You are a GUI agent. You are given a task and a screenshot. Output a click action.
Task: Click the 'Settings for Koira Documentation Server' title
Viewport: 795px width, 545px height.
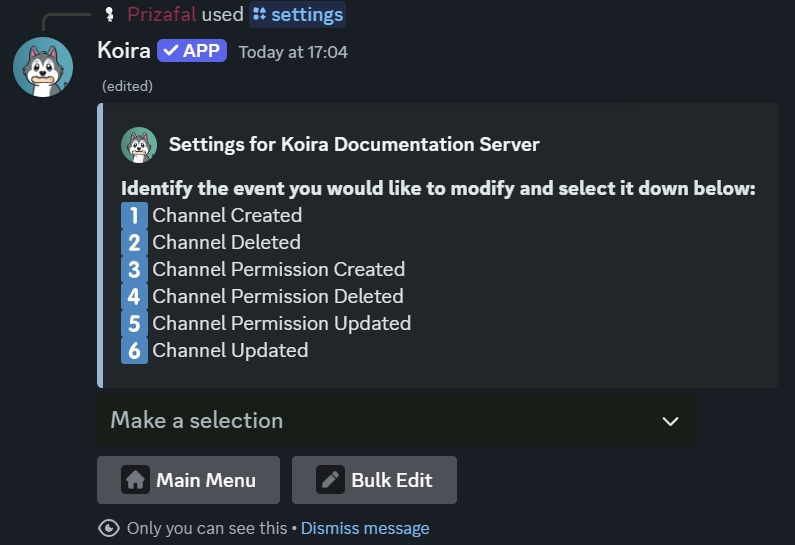coord(354,145)
